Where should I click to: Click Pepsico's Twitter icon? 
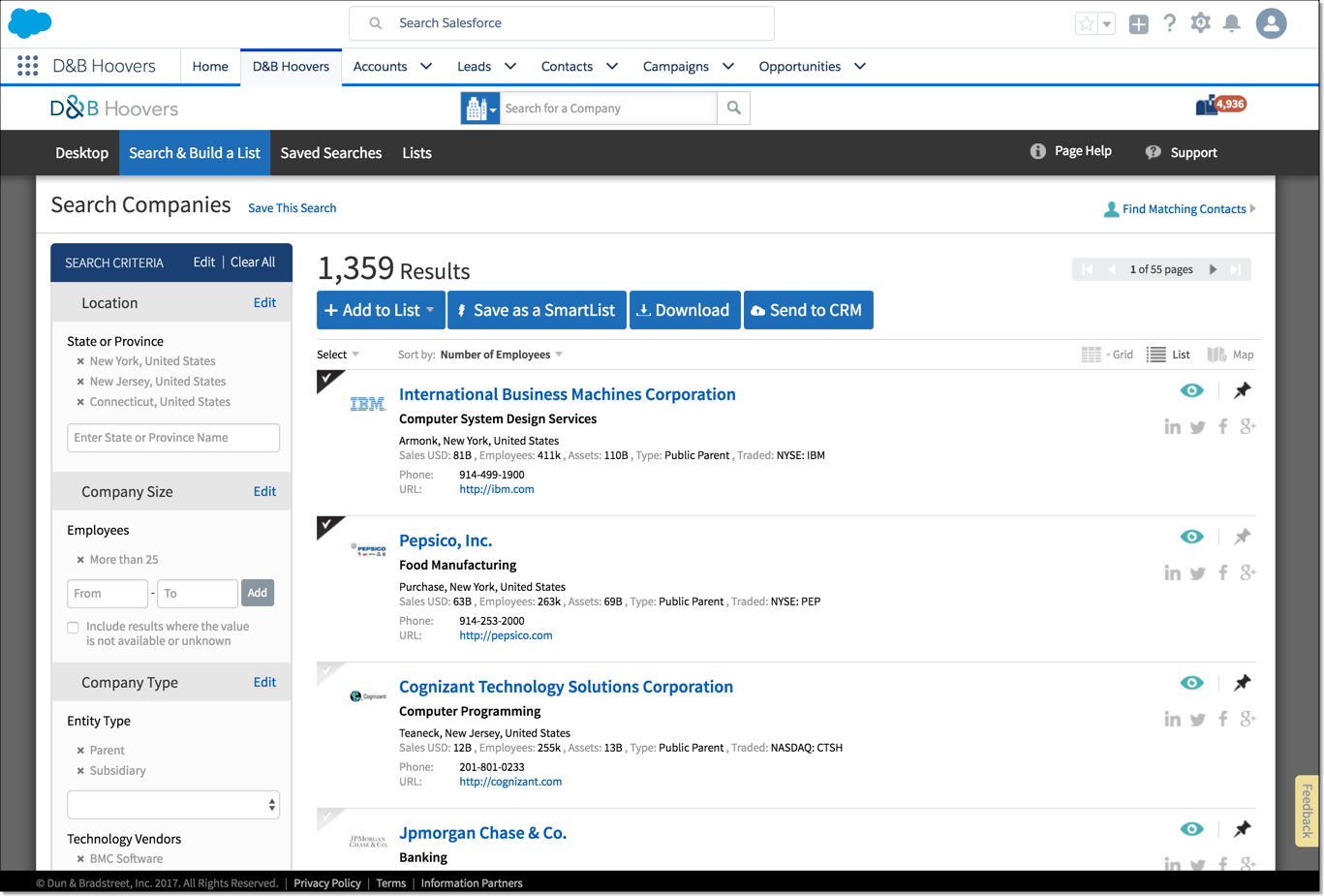1197,572
